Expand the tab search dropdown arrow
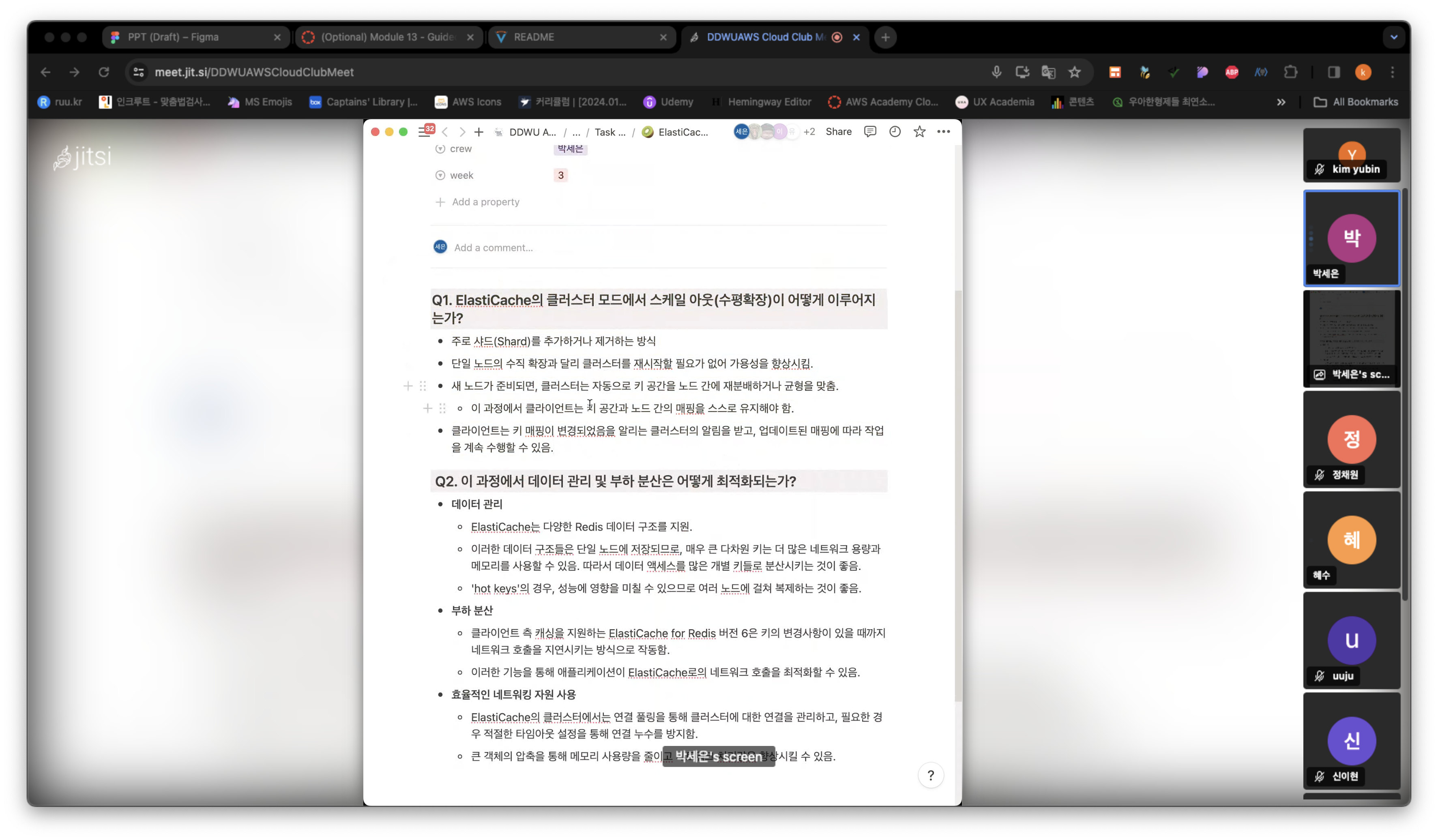This screenshot has height=840, width=1438. coord(1393,37)
